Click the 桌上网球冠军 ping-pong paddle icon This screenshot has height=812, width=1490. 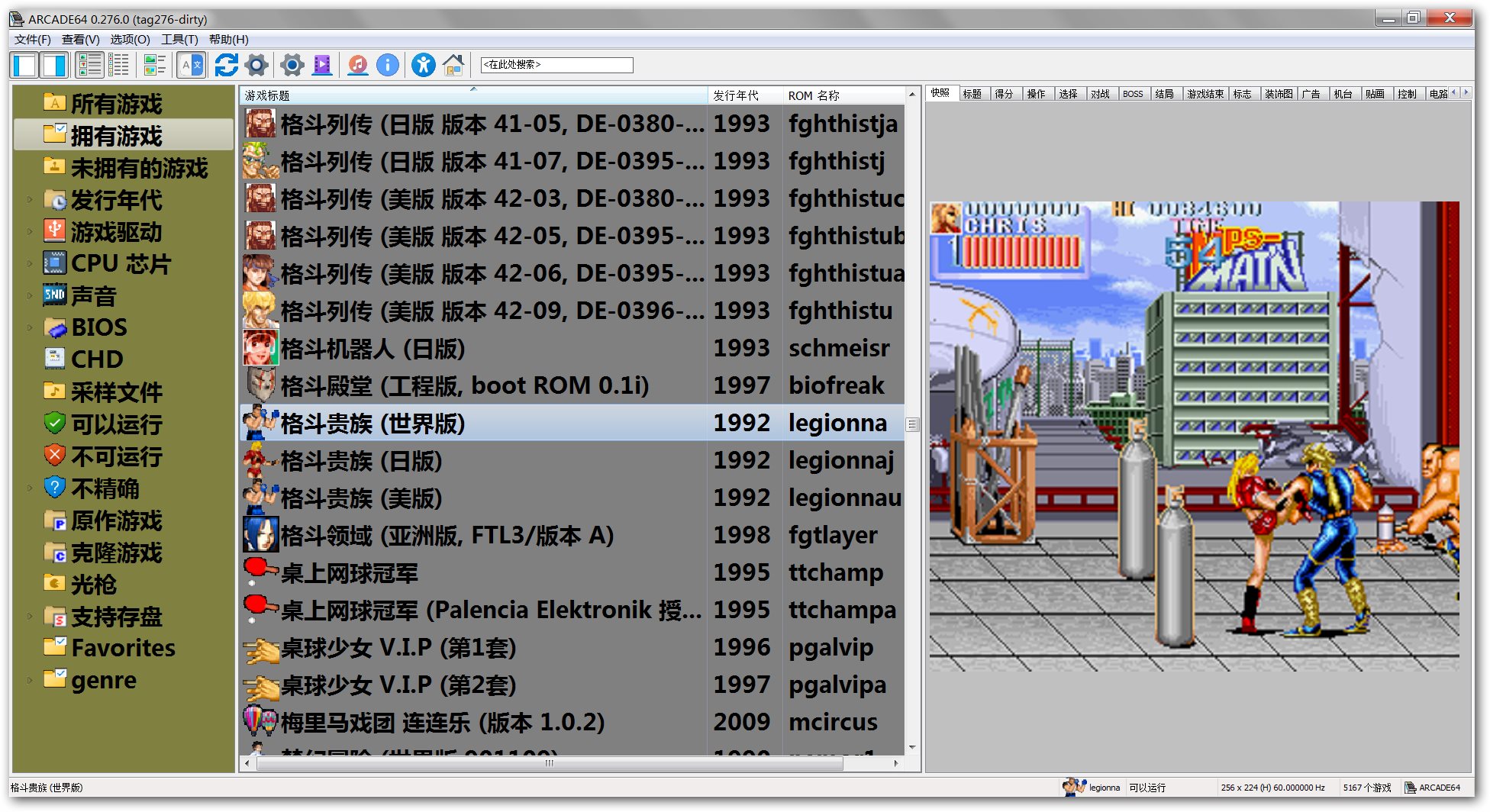pyautogui.click(x=260, y=572)
